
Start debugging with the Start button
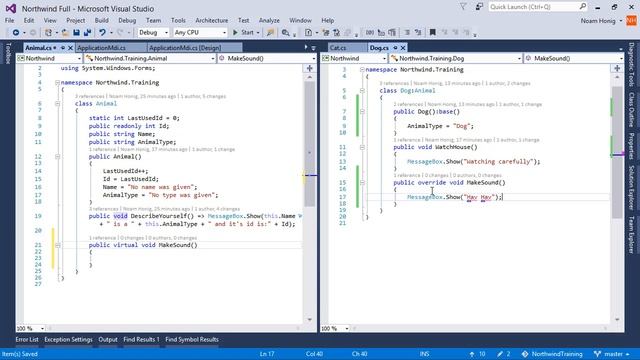243,32
